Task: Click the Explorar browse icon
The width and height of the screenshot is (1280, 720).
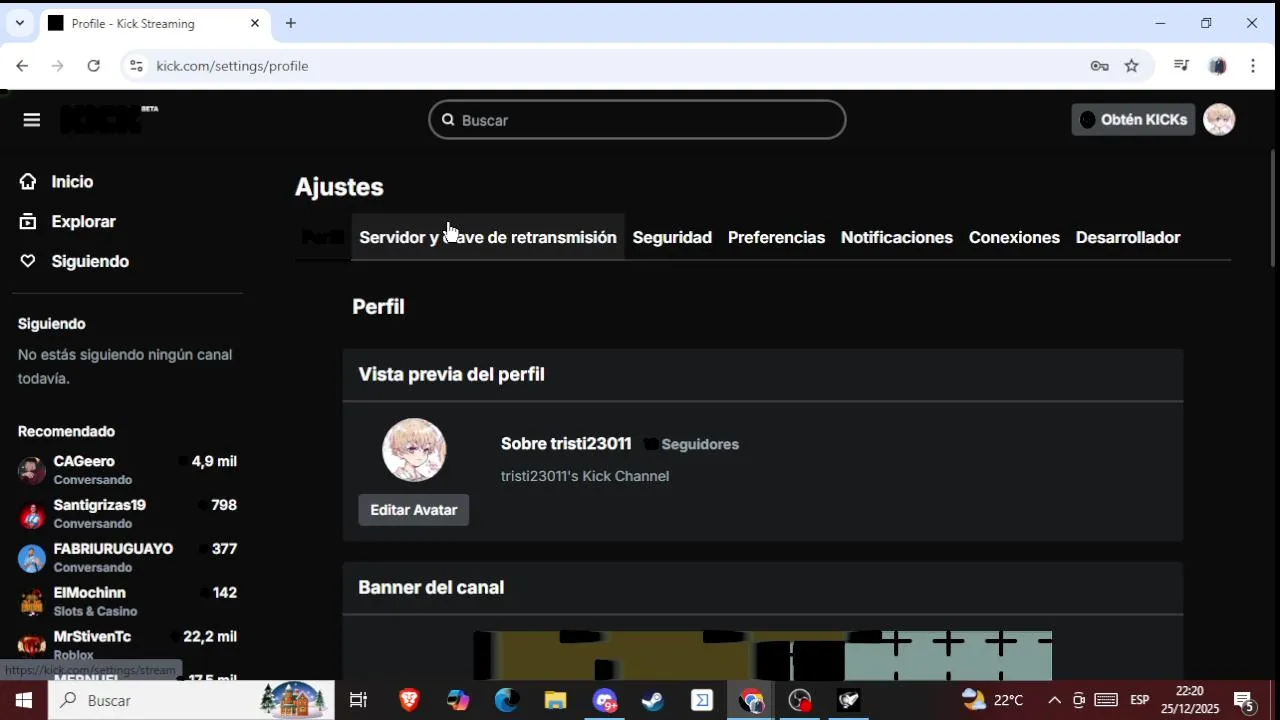Action: click(28, 222)
